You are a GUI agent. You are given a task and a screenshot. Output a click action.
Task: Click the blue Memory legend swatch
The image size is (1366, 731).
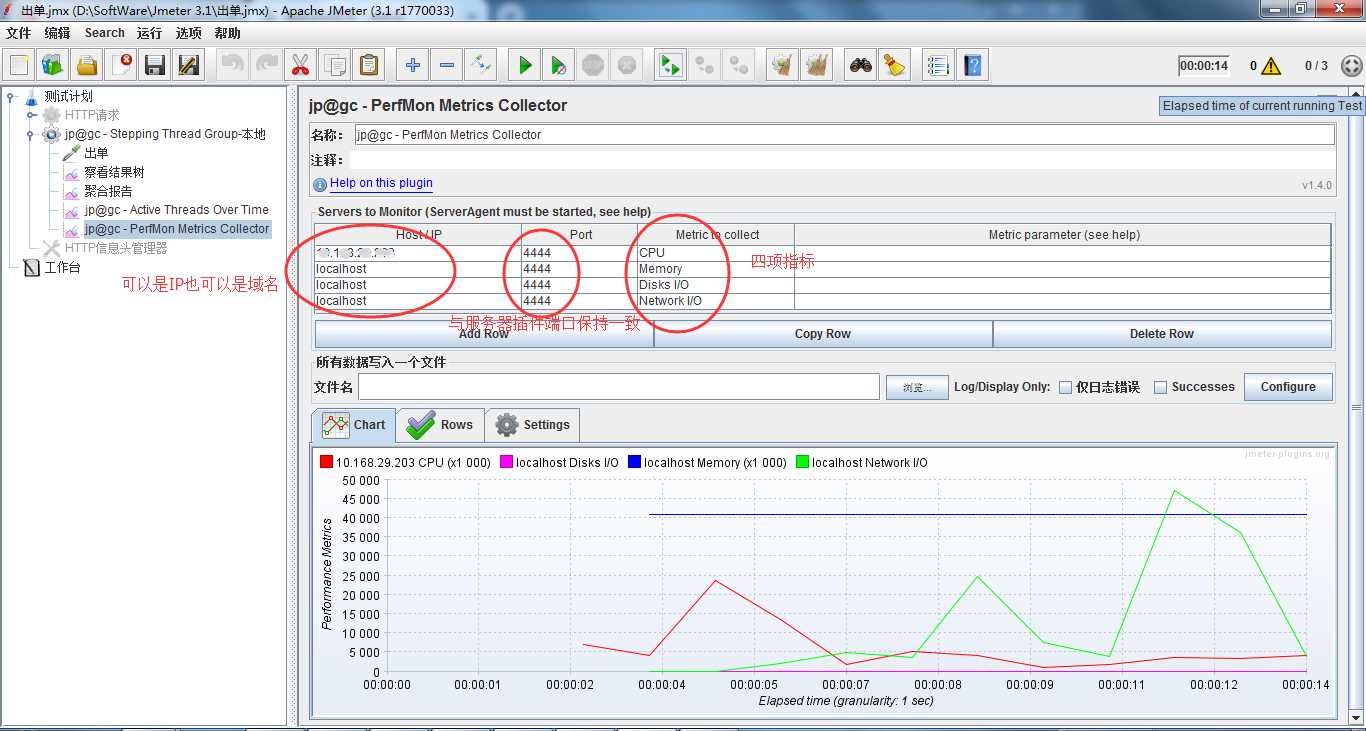(x=634, y=463)
